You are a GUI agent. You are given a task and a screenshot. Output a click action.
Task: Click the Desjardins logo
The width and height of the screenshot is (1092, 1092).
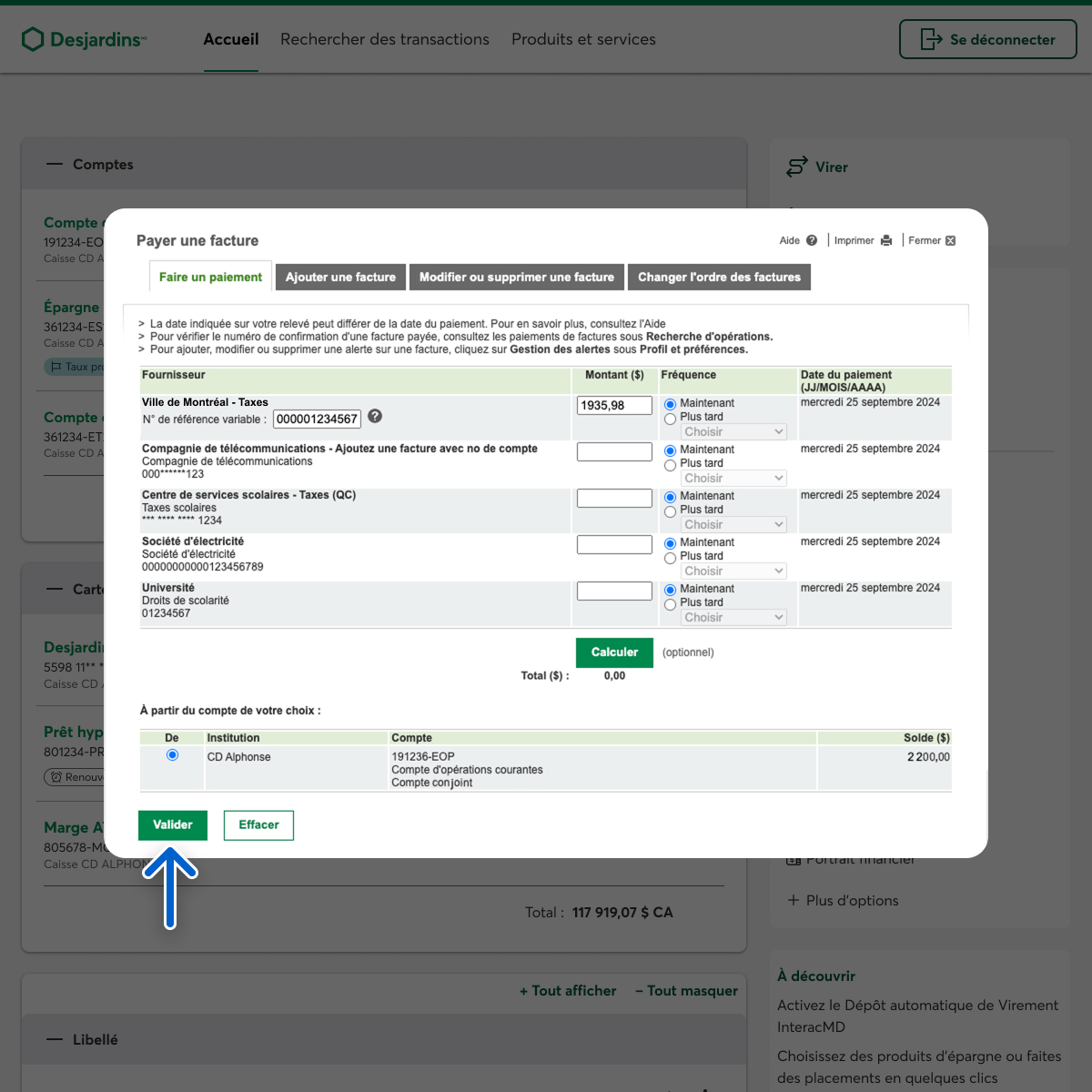(x=83, y=39)
